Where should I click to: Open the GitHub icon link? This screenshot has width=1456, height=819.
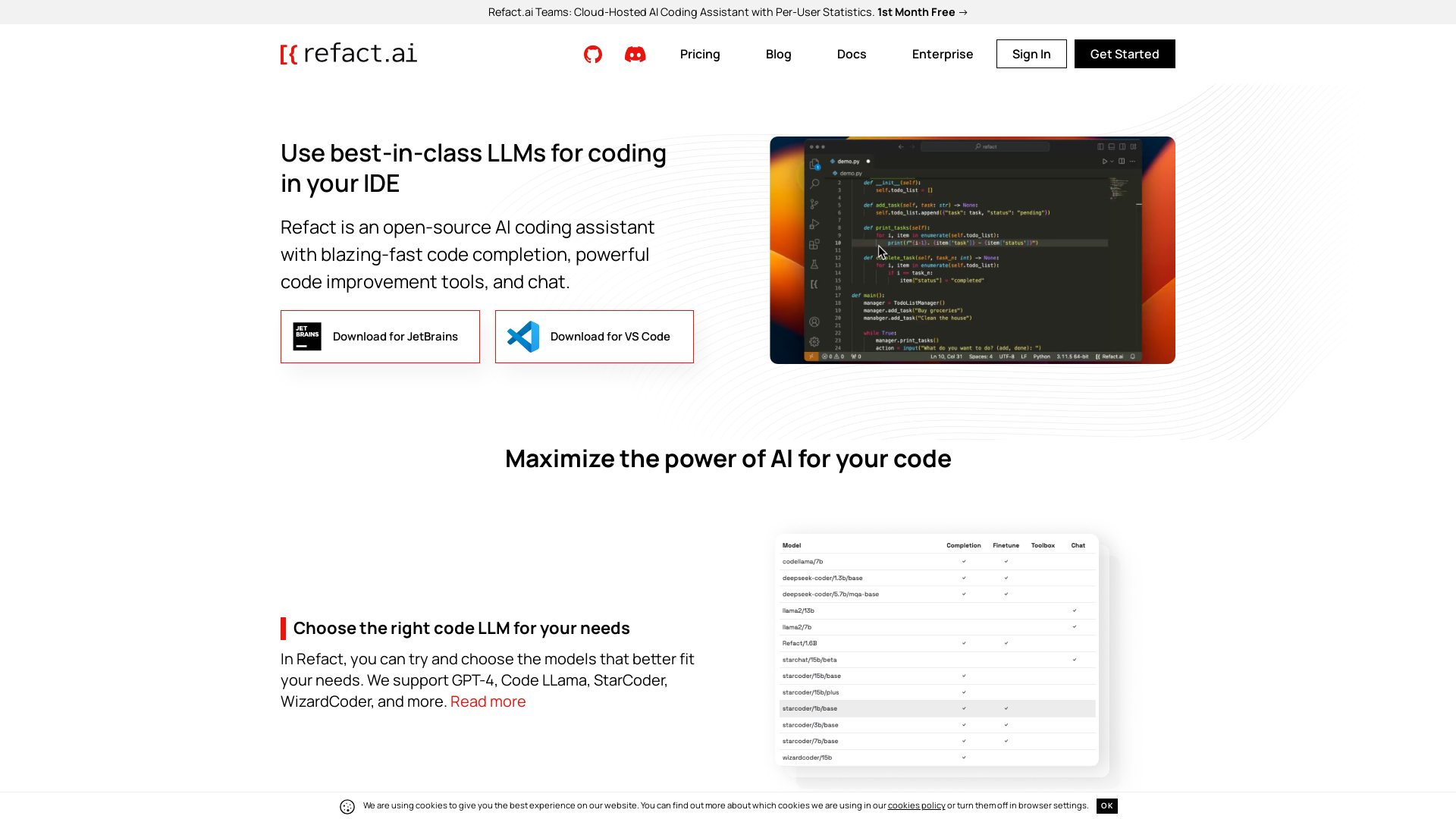[x=593, y=54]
